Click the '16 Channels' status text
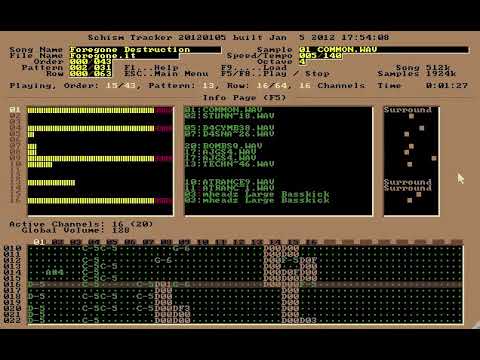The width and height of the screenshot is (480, 360). click(x=332, y=86)
